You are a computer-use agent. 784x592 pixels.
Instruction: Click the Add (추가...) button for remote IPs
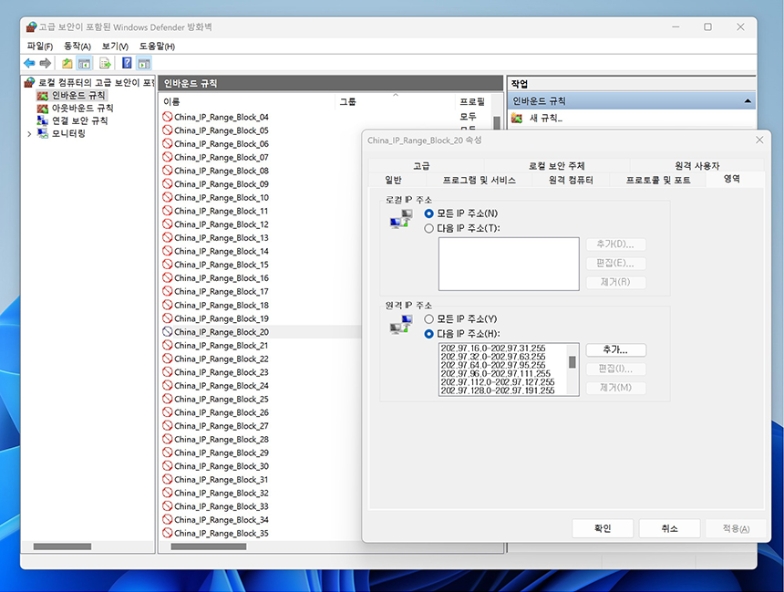point(615,350)
